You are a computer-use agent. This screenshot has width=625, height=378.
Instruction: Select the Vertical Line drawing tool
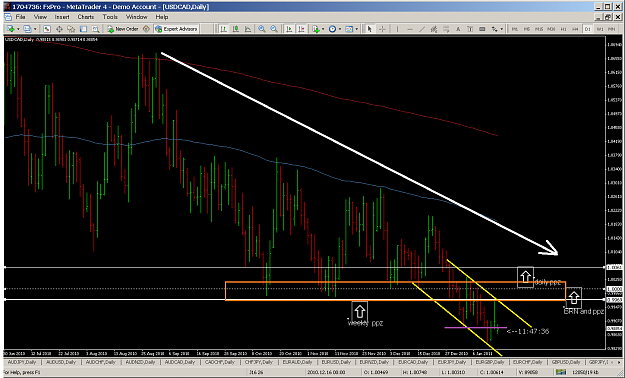click(x=397, y=29)
